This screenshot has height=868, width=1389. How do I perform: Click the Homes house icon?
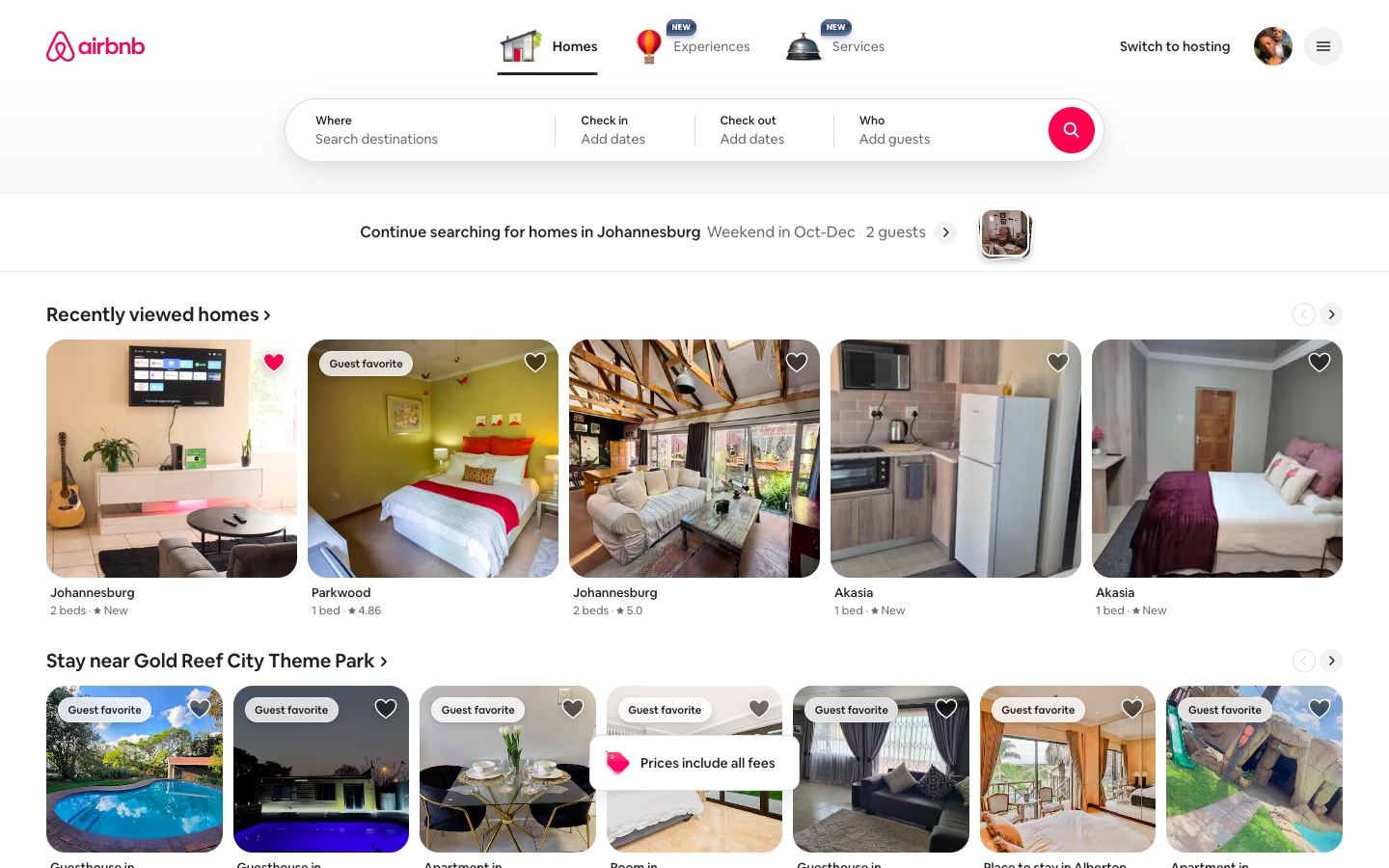coord(521,46)
